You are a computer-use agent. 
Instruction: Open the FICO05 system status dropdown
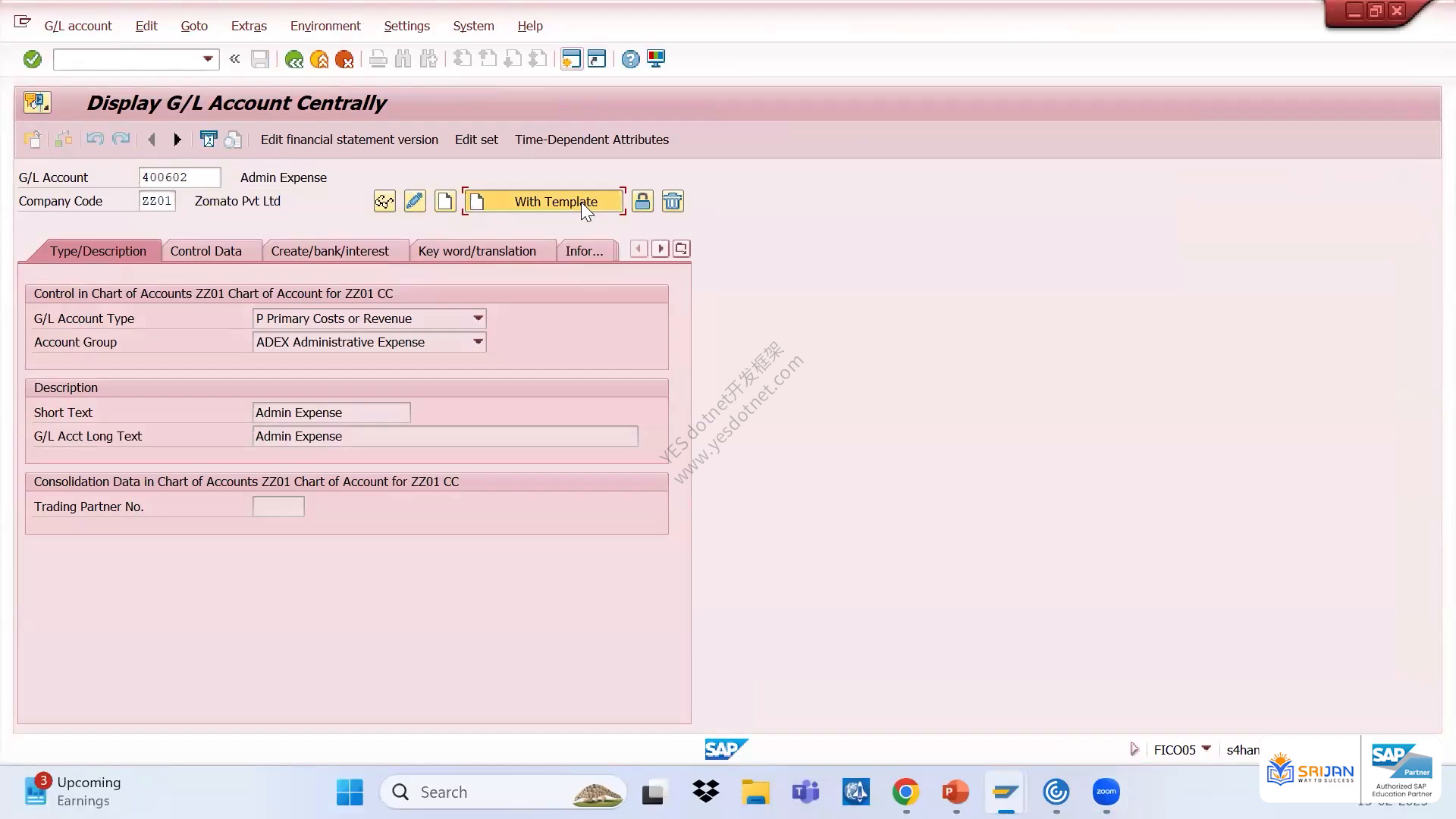[x=1206, y=748]
